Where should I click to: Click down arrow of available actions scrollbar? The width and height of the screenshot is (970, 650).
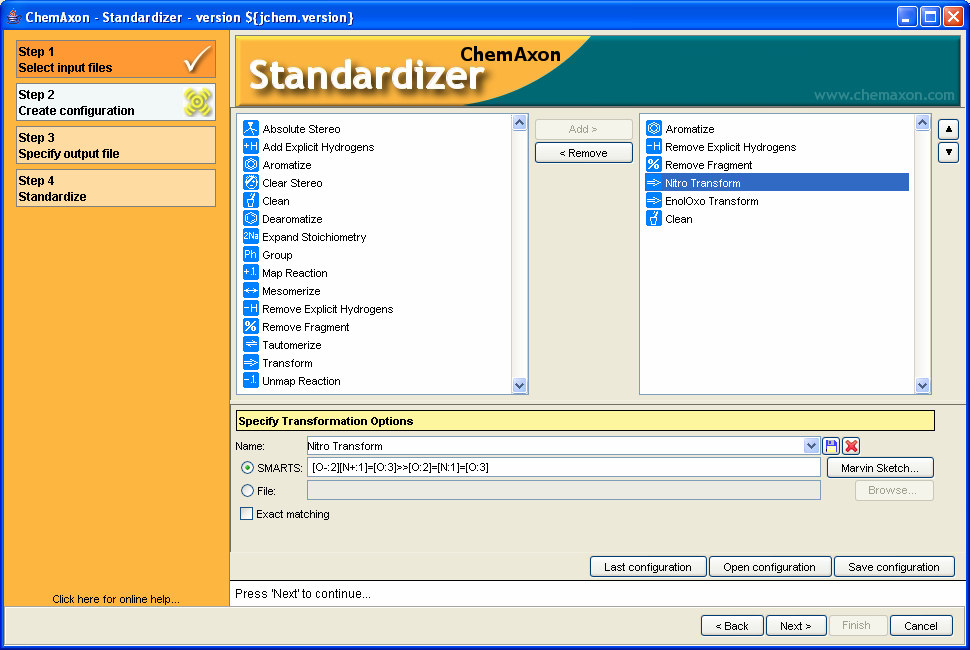[x=520, y=385]
